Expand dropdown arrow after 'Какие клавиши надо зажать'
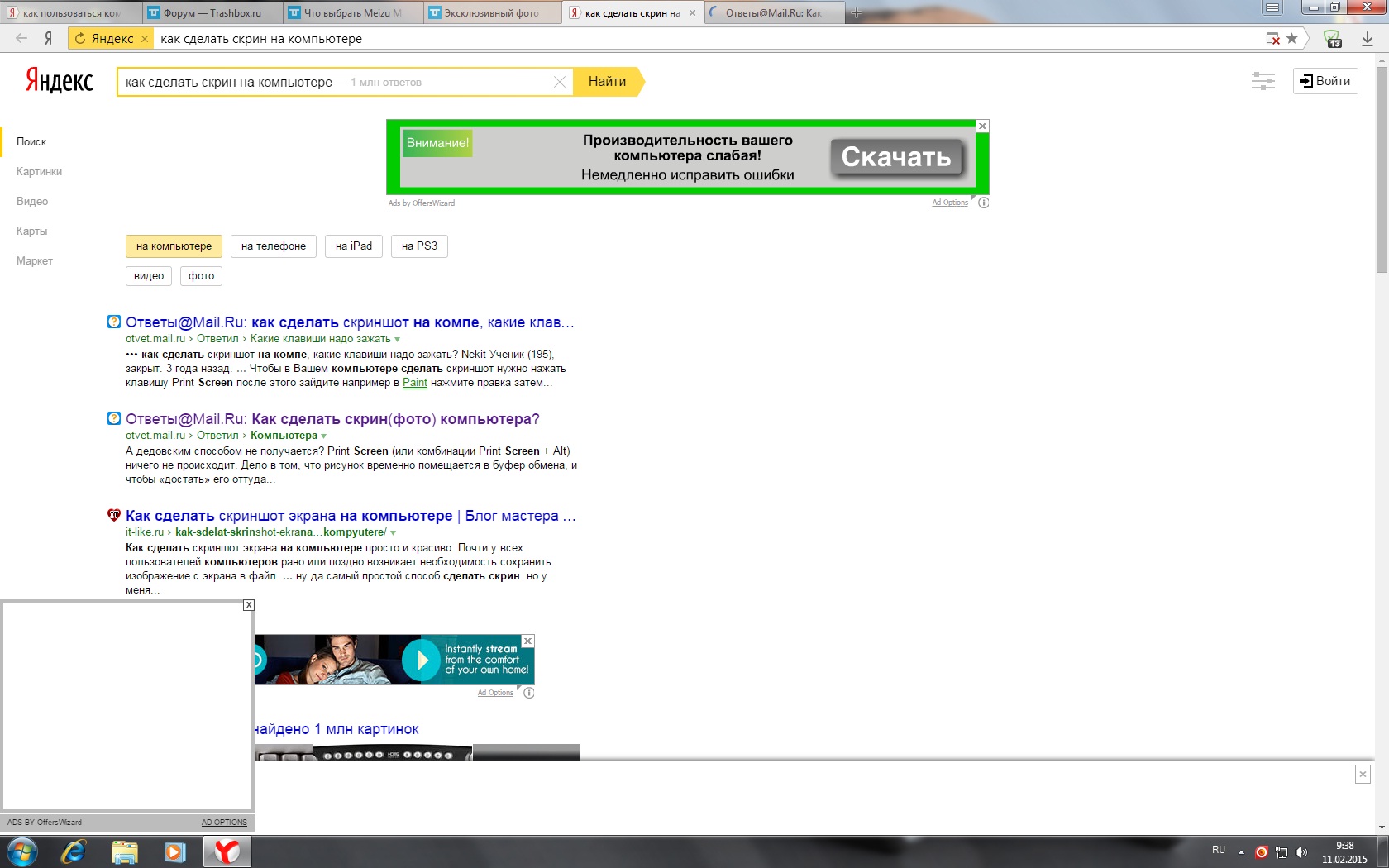This screenshot has width=1389, height=868. 398,340
